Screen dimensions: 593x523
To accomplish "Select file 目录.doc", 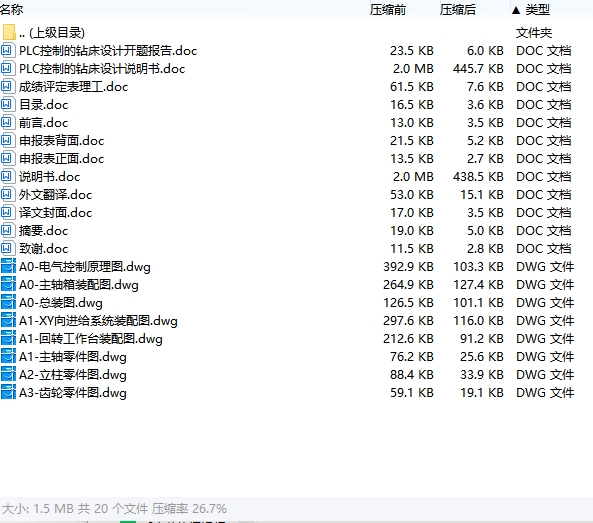I will 43,105.
